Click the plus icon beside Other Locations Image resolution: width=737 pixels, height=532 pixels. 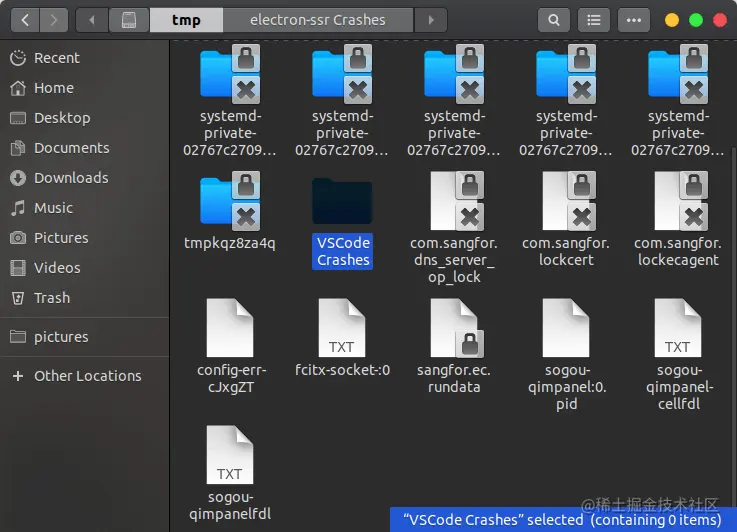(18, 376)
